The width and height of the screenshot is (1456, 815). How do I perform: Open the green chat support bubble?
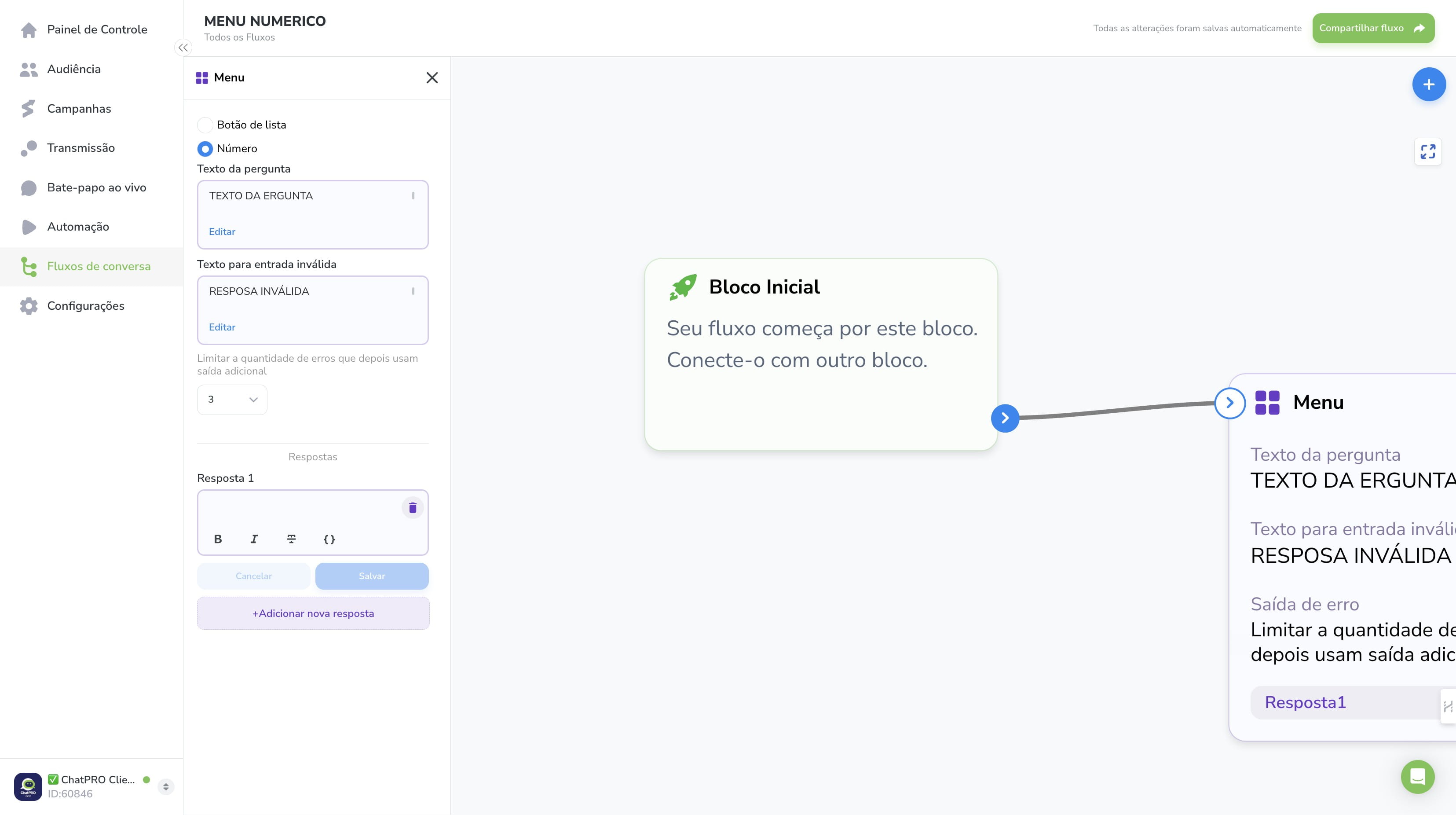point(1418,777)
